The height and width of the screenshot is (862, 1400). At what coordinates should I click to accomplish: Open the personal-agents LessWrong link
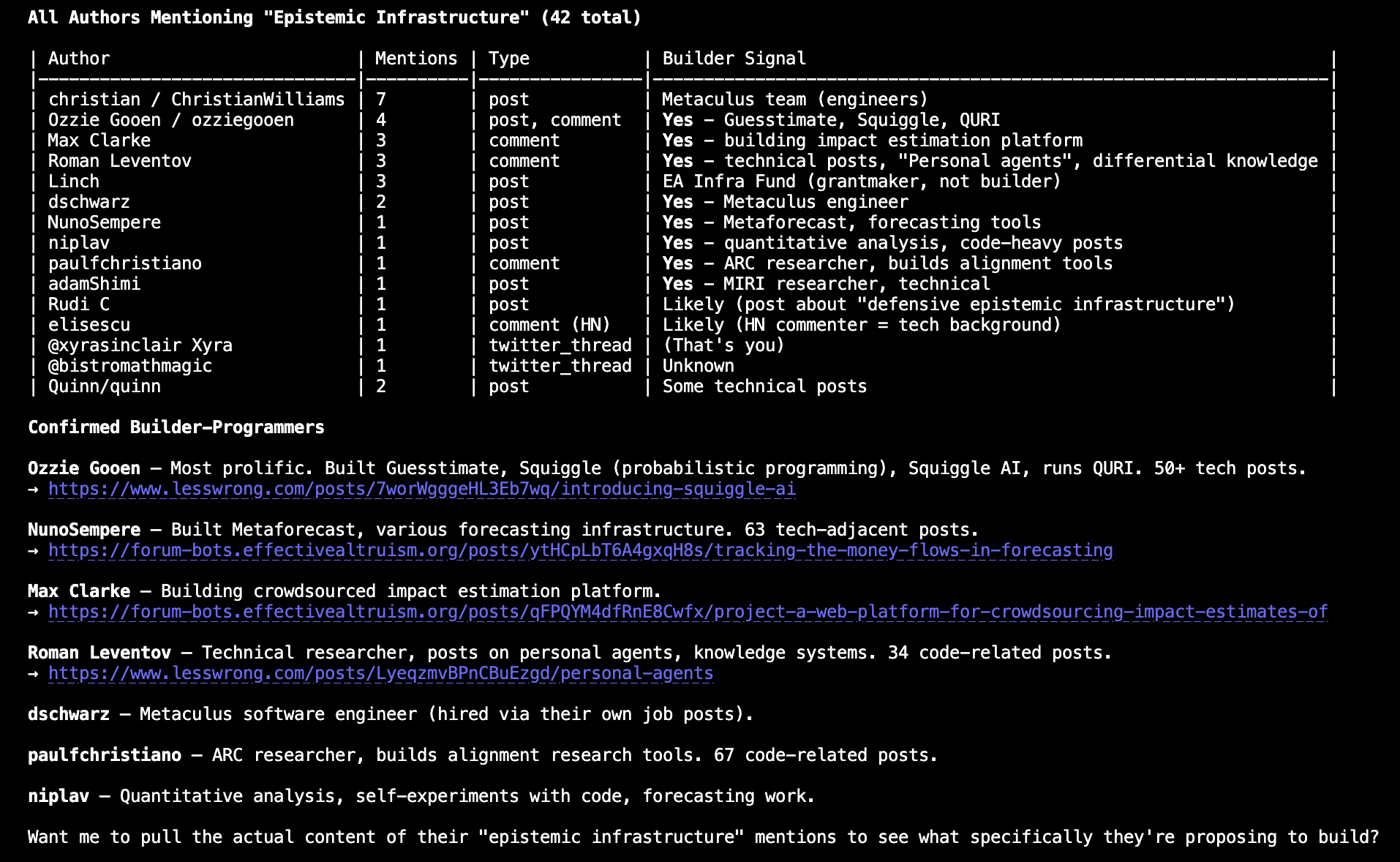coord(381,673)
